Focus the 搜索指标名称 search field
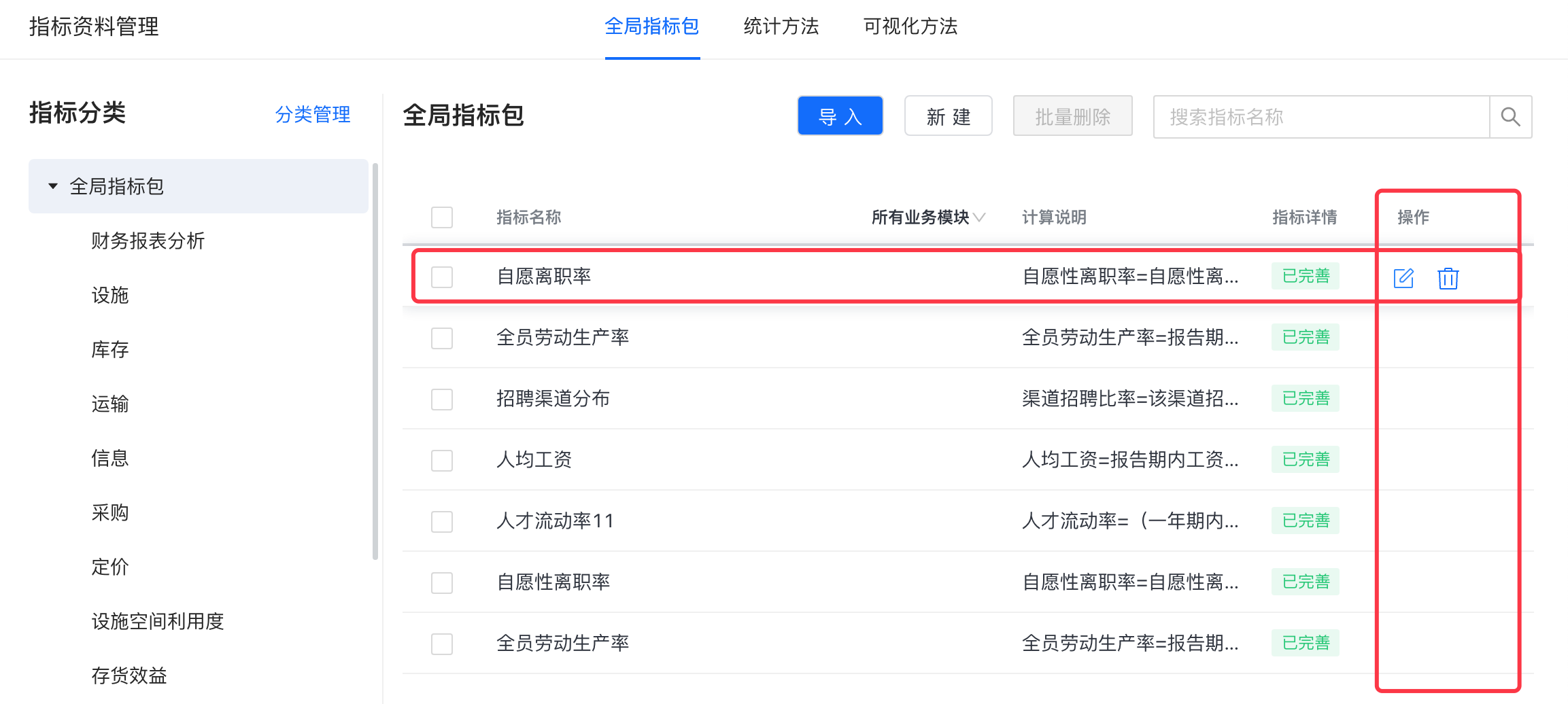Screen dimensions: 1568x704 point(1321,117)
